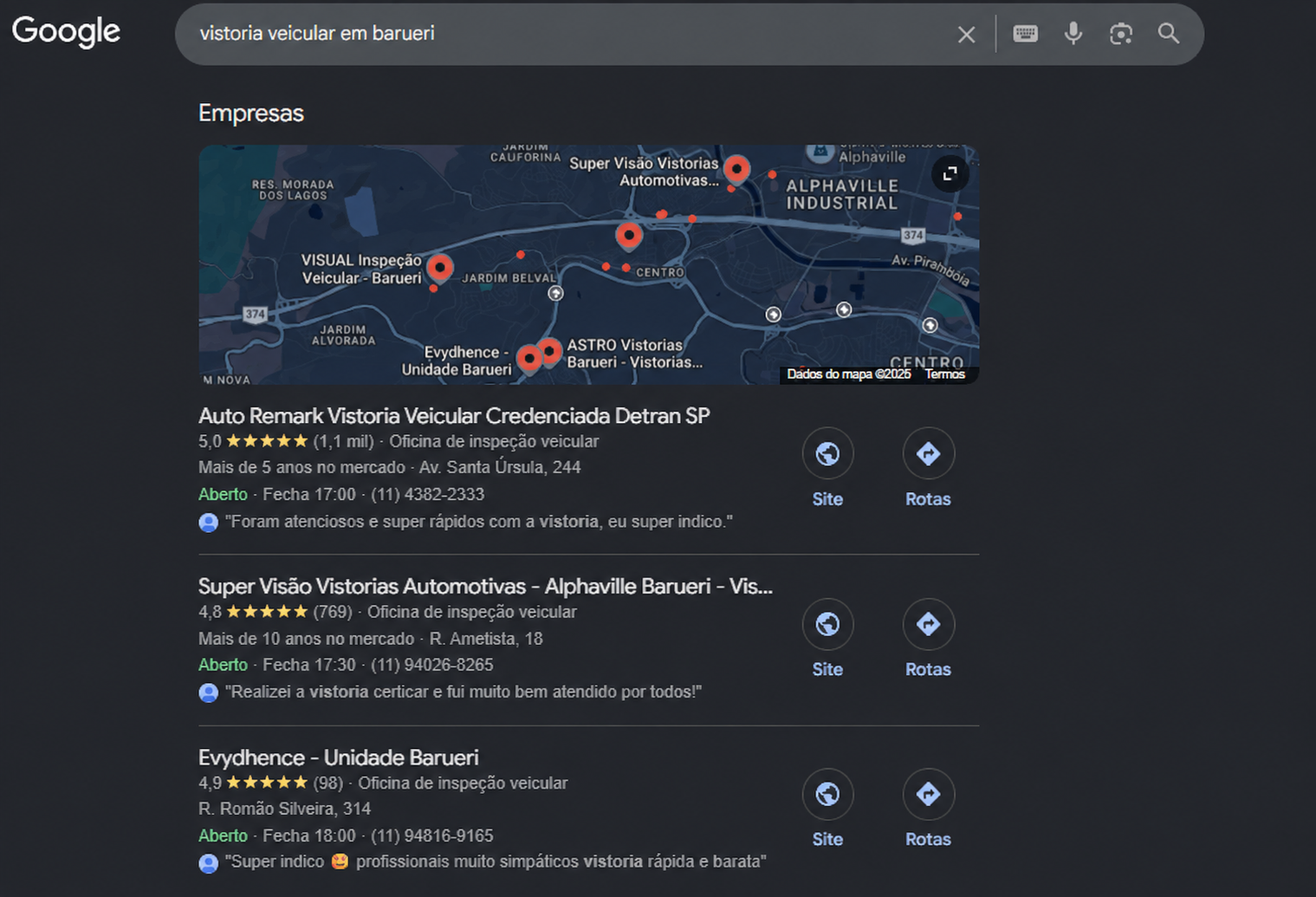Image resolution: width=1316 pixels, height=897 pixels.
Task: Click the Fecha 17:00 closing time text
Action: (309, 494)
